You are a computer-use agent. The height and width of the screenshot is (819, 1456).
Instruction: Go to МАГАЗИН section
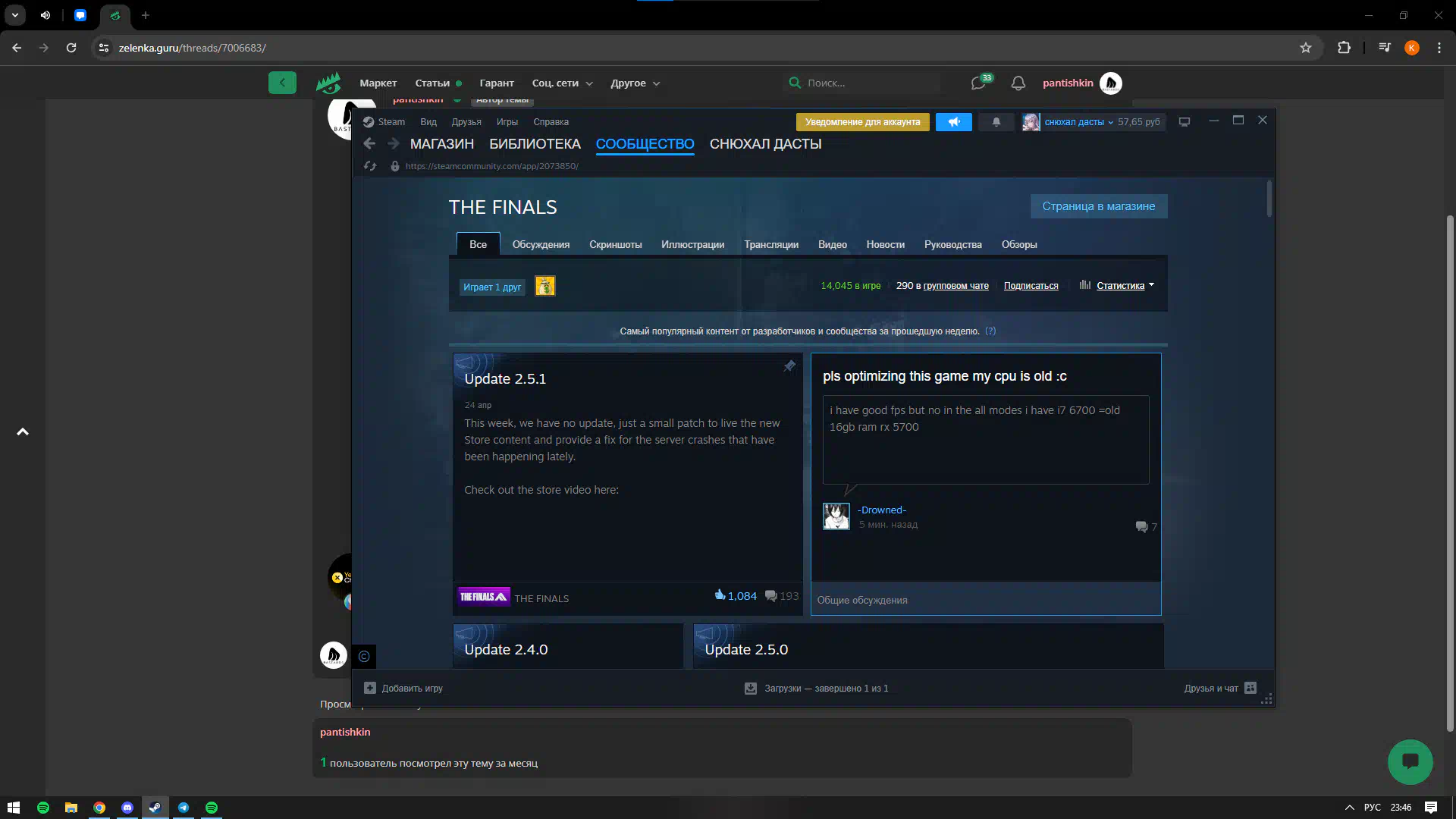tap(442, 144)
